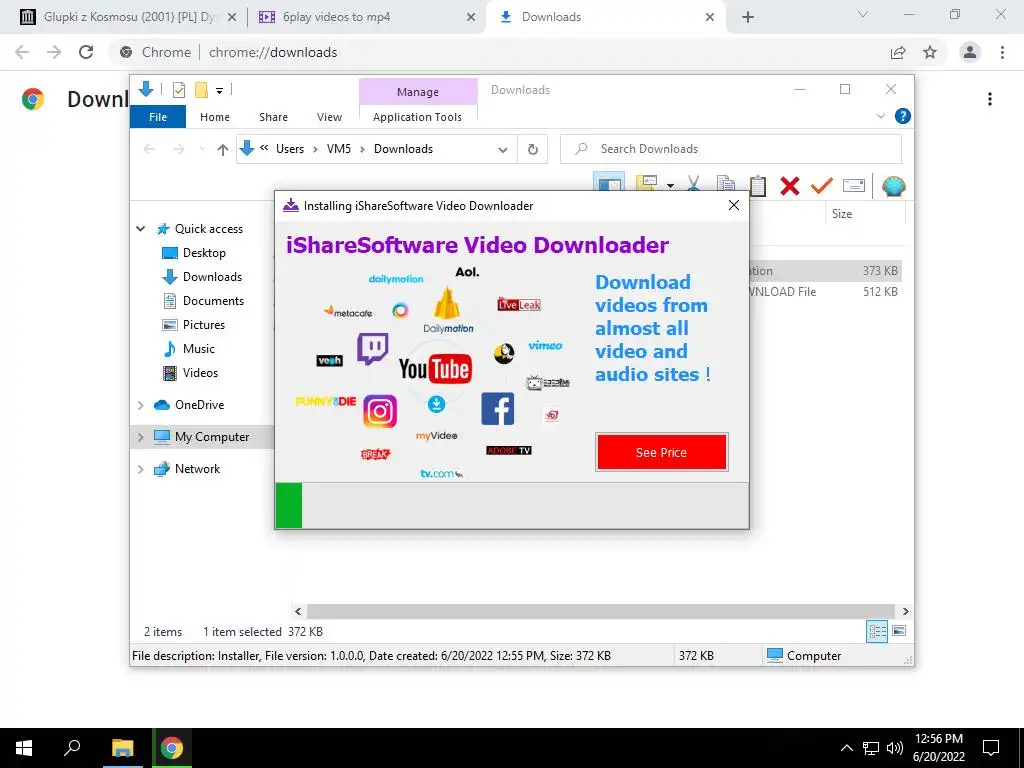Expand the My Computer tree node
1024x768 pixels.
click(x=140, y=438)
